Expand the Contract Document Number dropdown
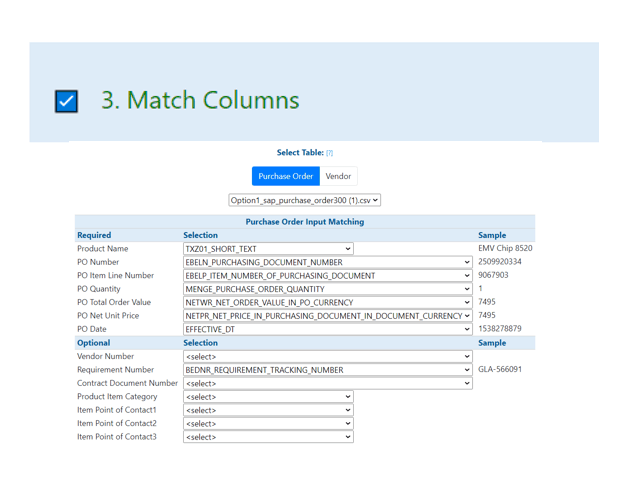This screenshot has height=497, width=631. click(328, 383)
